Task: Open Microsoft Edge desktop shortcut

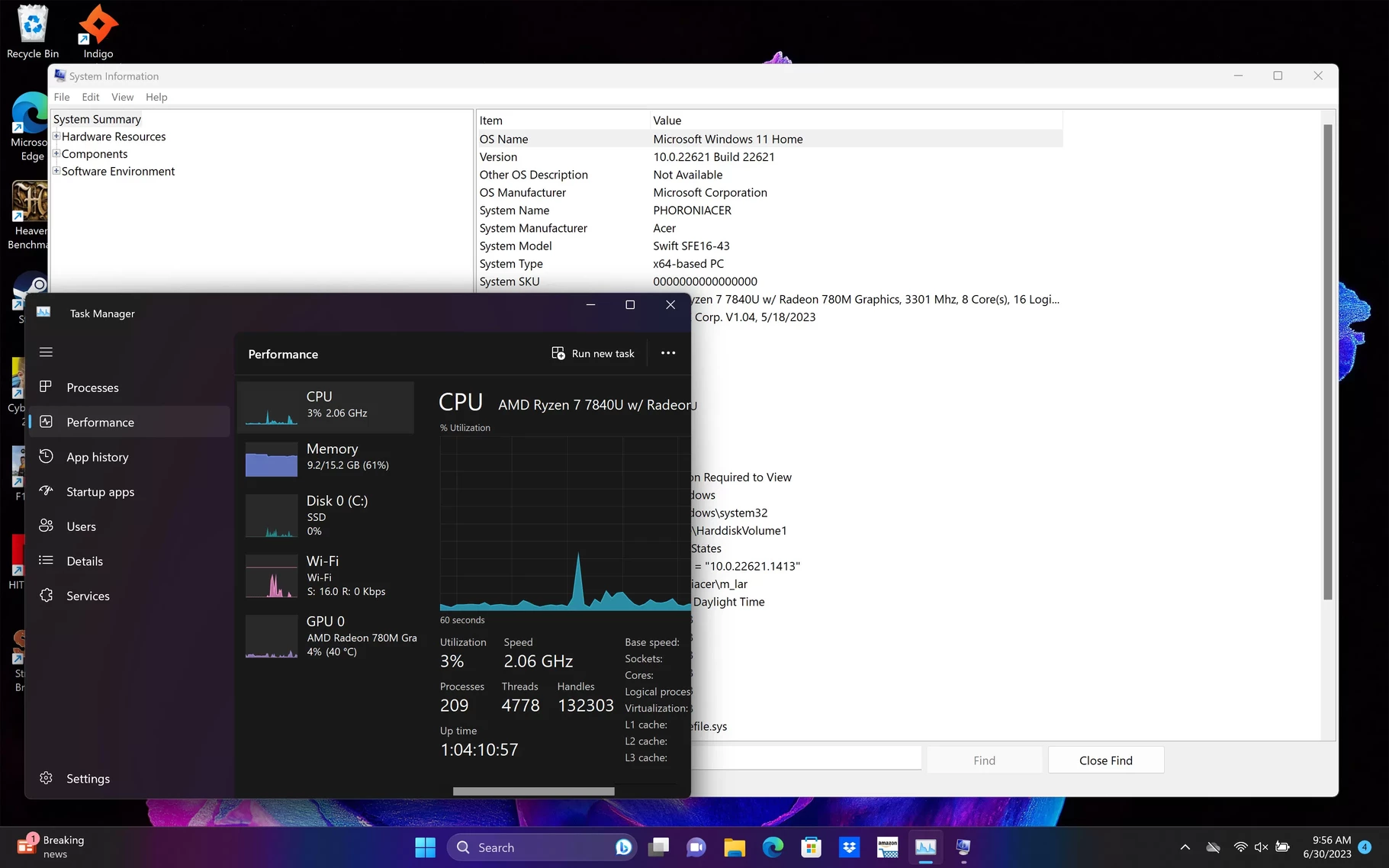Action: 31,127
